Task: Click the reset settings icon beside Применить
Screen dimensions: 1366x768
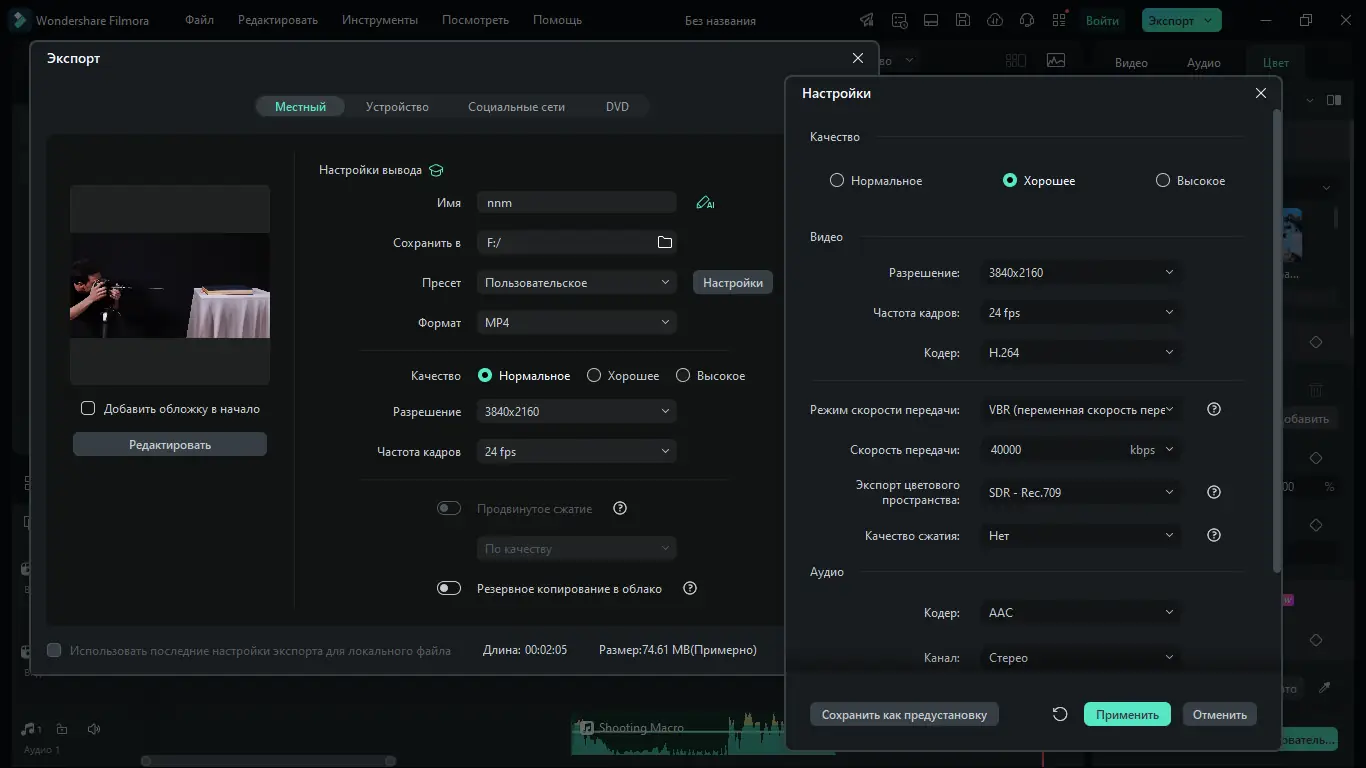Action: (x=1060, y=714)
